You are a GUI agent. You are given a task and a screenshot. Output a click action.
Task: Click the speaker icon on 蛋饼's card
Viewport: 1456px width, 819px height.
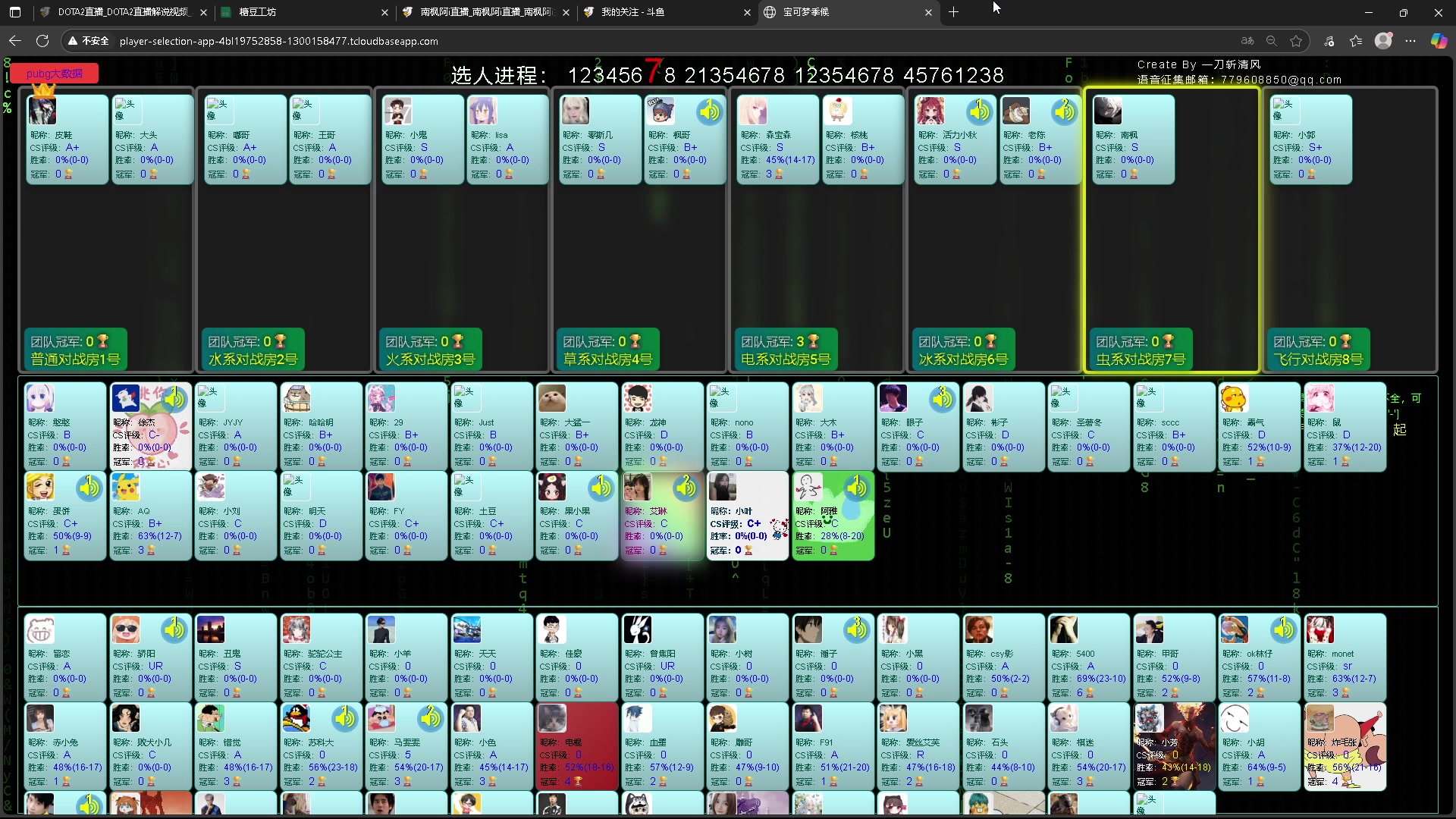(89, 488)
